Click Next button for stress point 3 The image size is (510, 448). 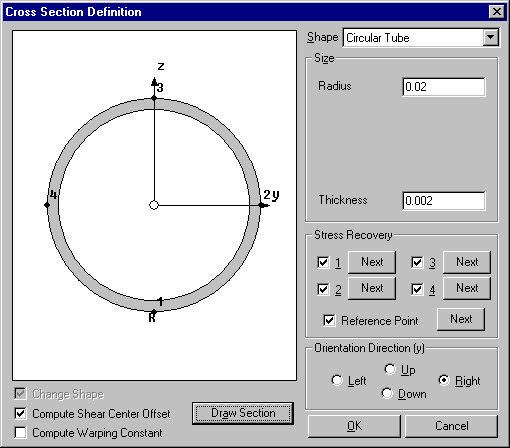(x=467, y=262)
